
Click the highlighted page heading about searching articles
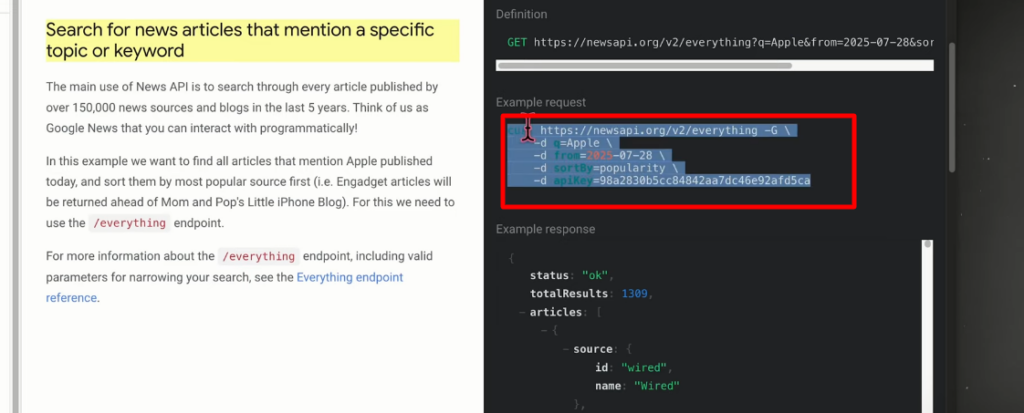240,40
